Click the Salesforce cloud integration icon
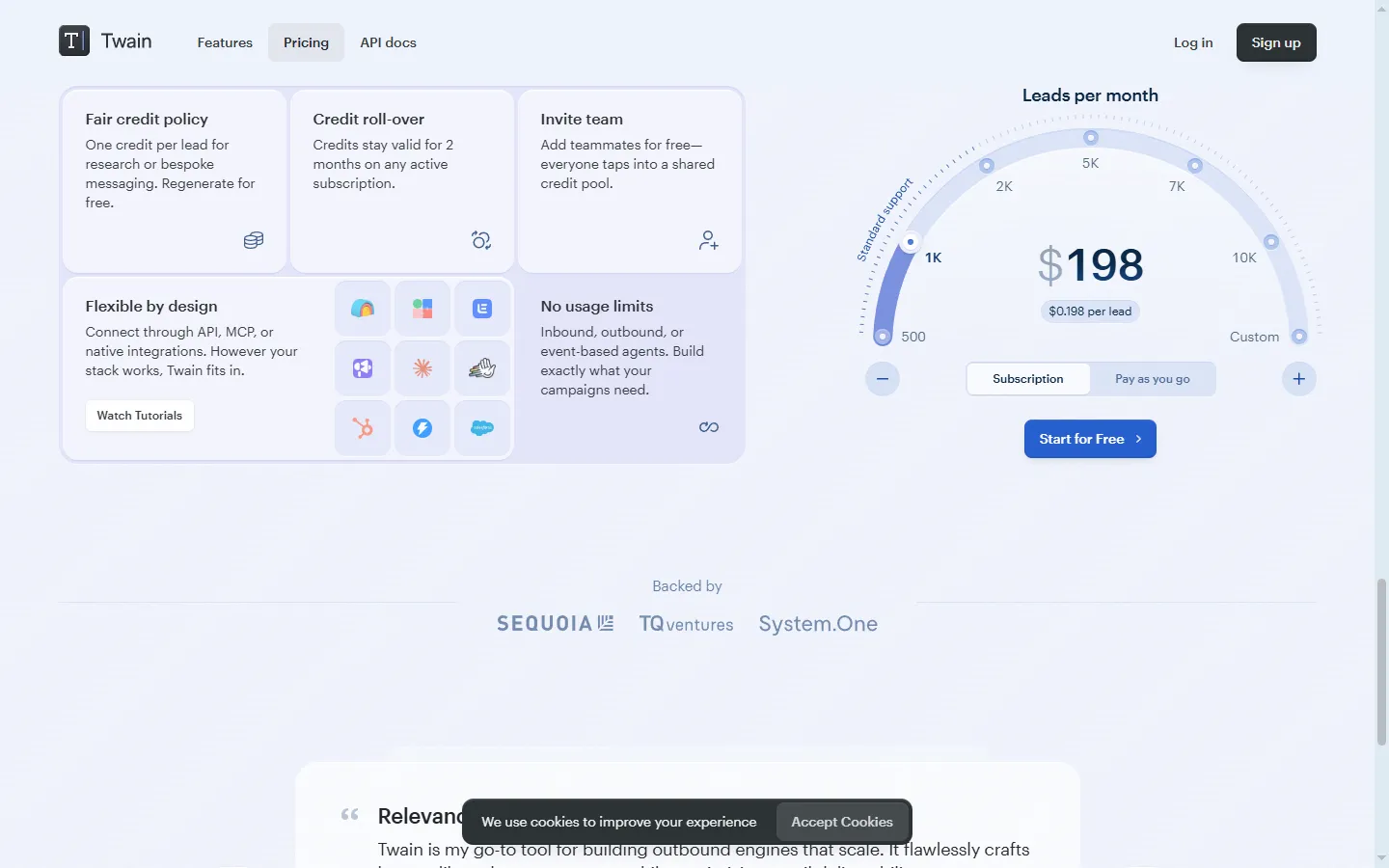 (481, 427)
